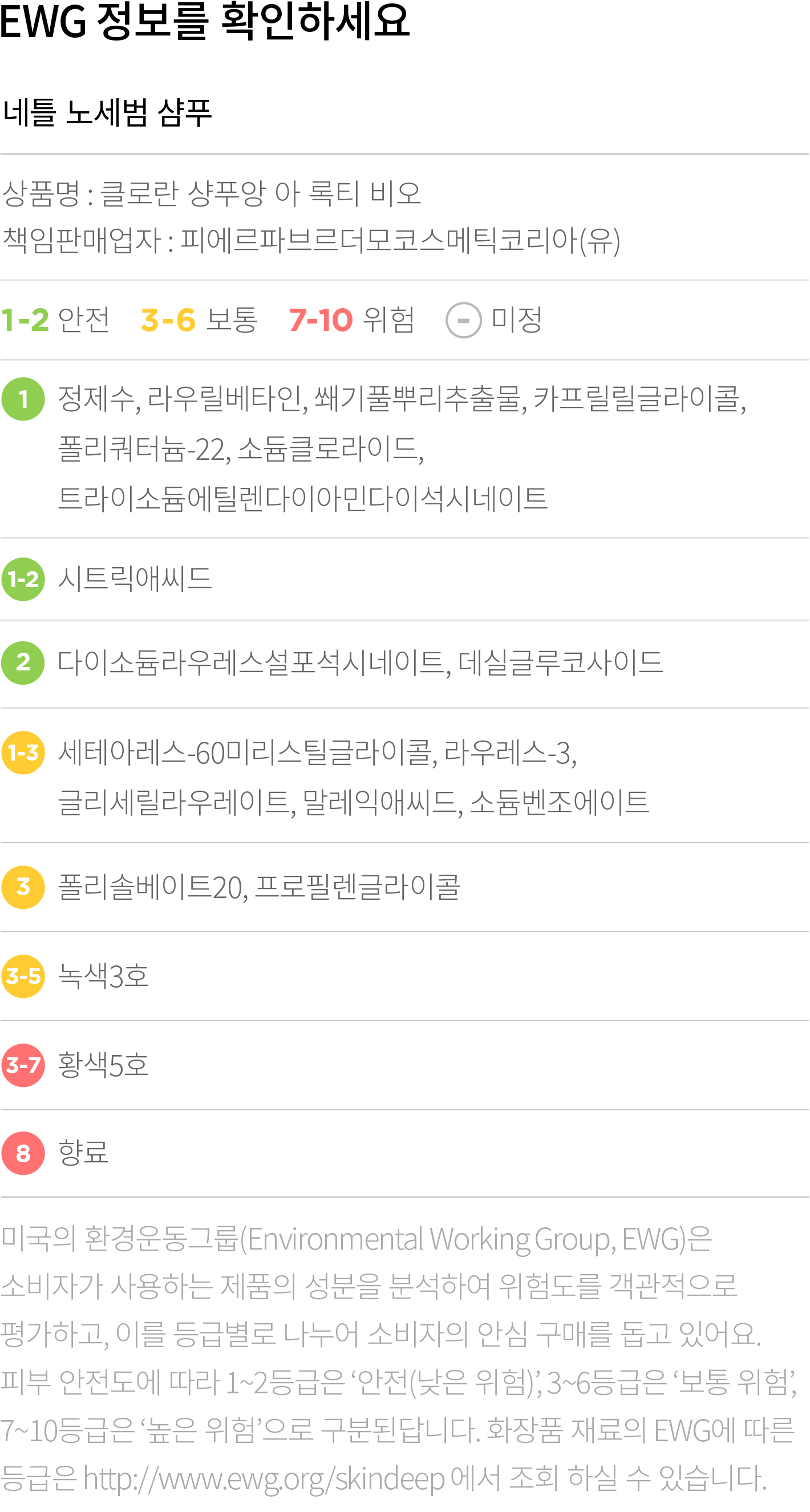Image resolution: width=810 pixels, height=1512 pixels.
Task: Select the 황색5호 ingredient
Action: [103, 1065]
